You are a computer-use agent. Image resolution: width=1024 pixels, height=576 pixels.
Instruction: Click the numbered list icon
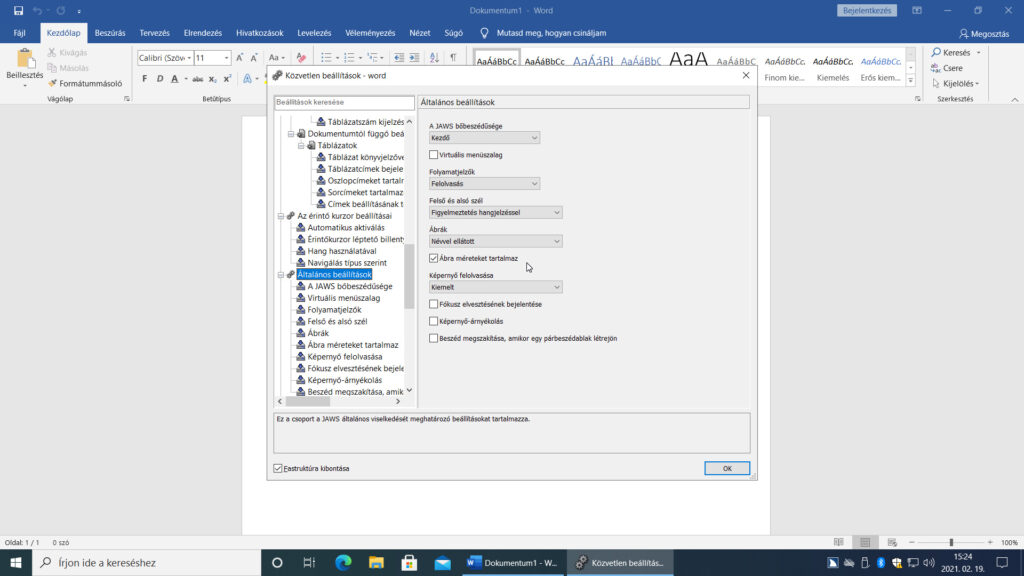pyautogui.click(x=349, y=58)
